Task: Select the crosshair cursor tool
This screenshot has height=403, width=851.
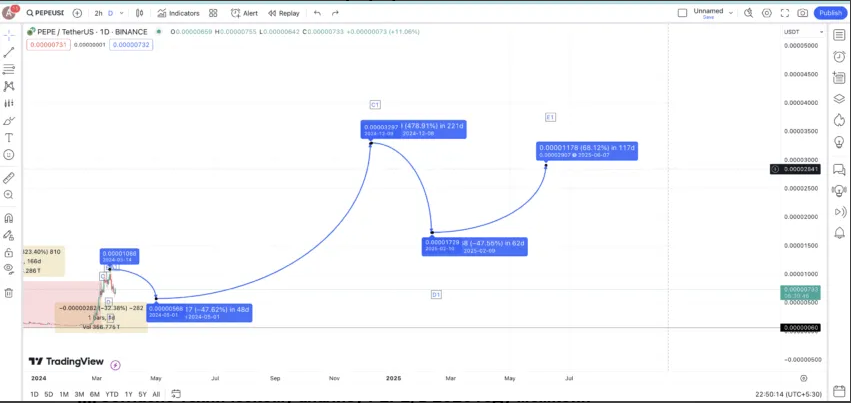Action: [x=9, y=35]
